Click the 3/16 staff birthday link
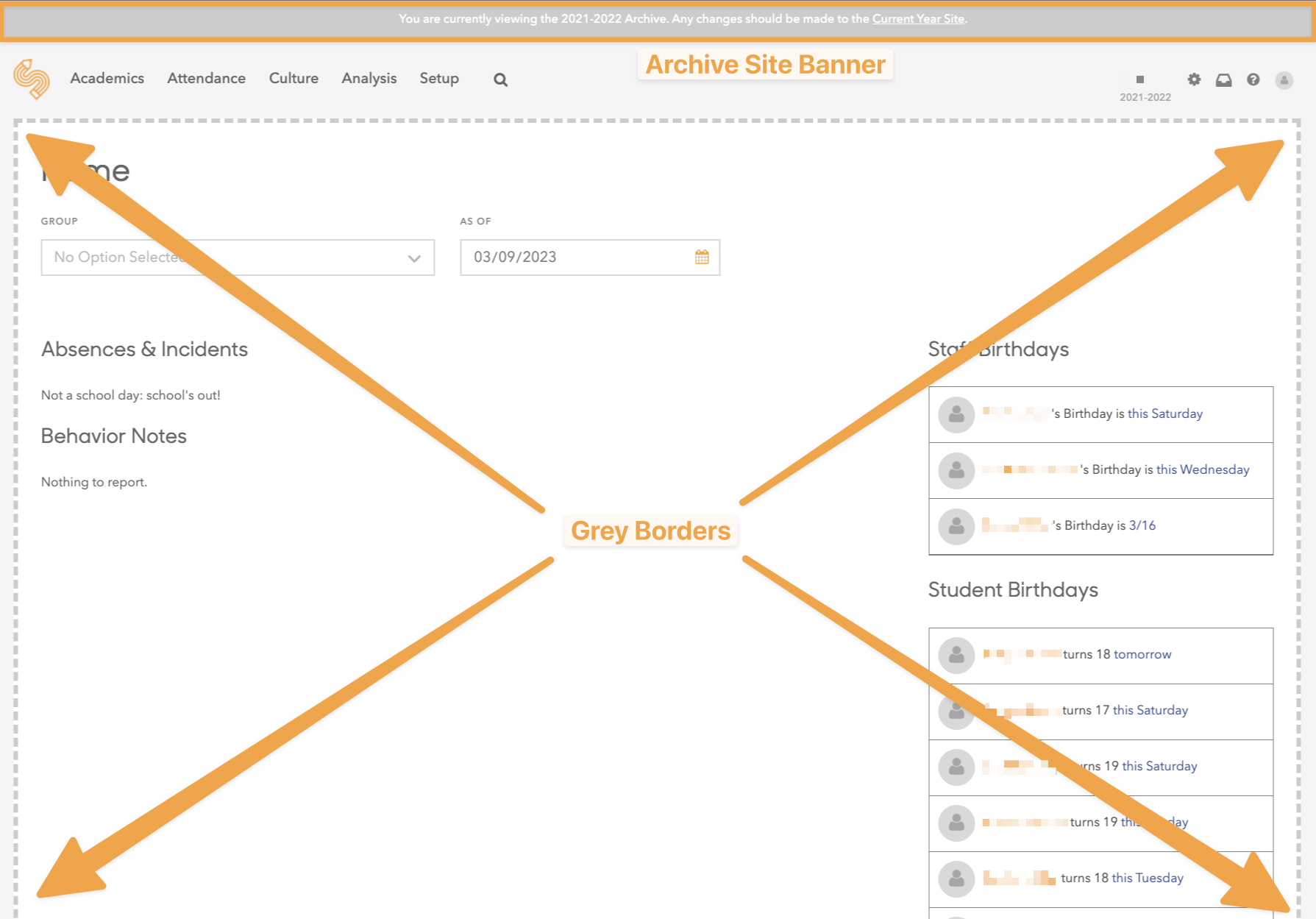 tap(1142, 525)
